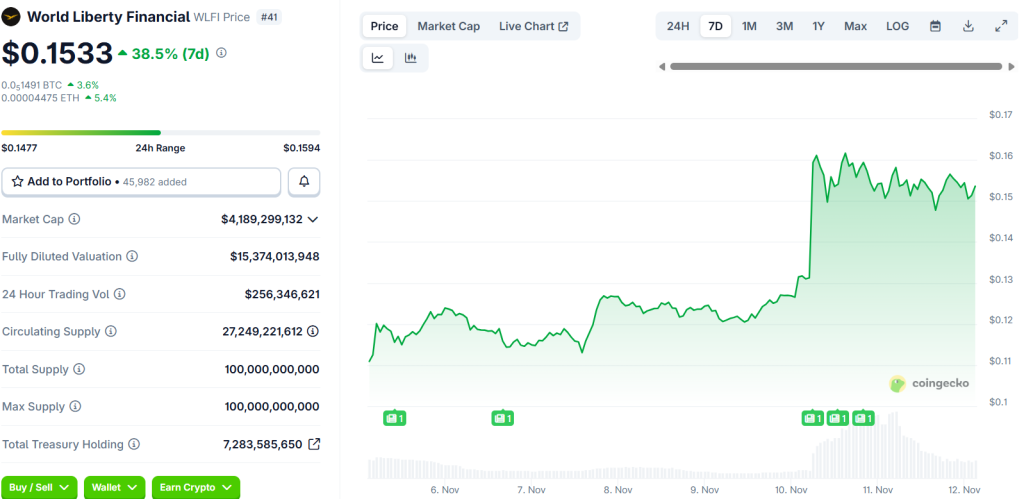Screen dimensions: 1024x499
Task: Open Total Treasury Holding external link icon
Action: (x=314, y=444)
